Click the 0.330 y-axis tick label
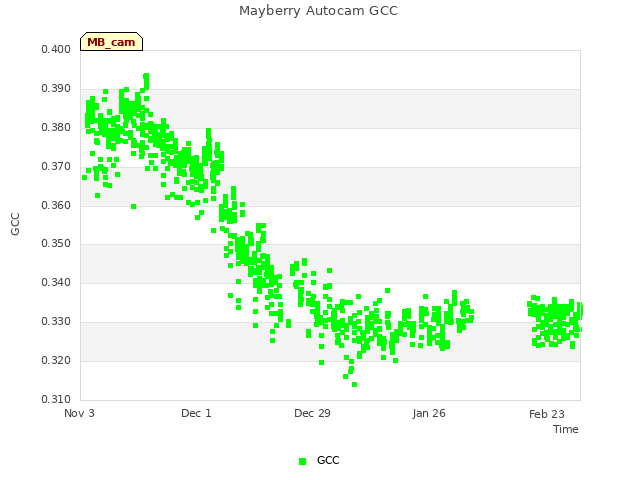 coord(56,322)
